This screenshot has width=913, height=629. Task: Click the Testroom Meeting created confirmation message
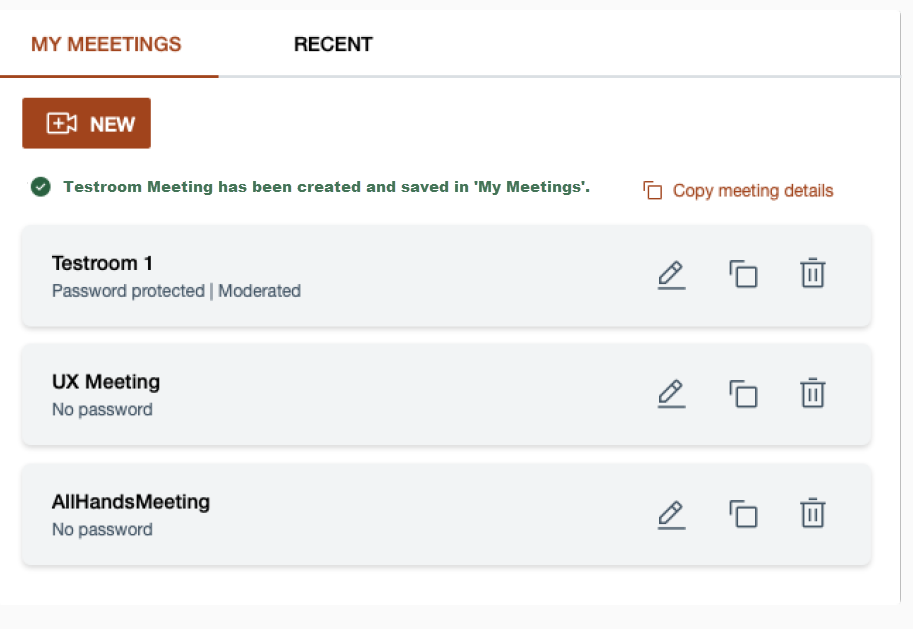pos(326,186)
